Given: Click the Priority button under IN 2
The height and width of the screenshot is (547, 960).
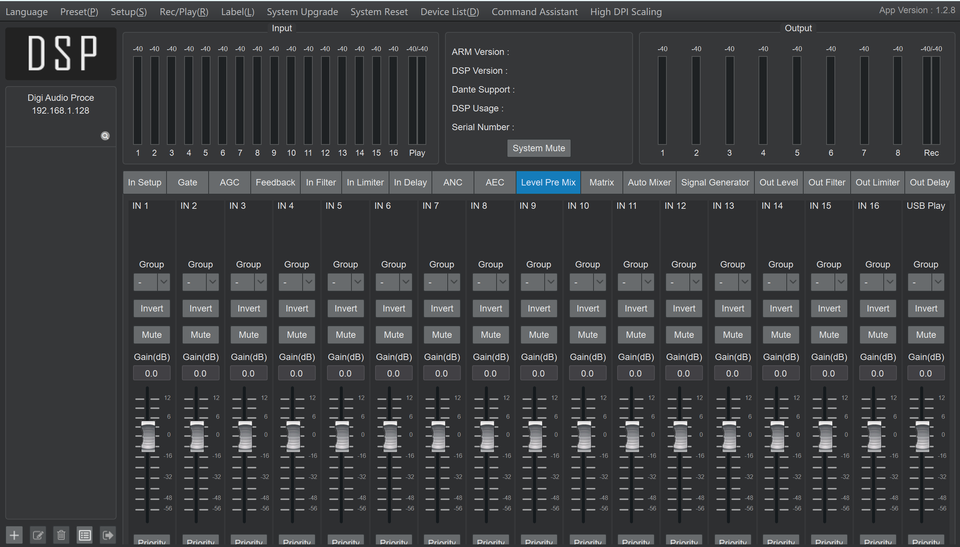Looking at the screenshot, I should (200, 541).
